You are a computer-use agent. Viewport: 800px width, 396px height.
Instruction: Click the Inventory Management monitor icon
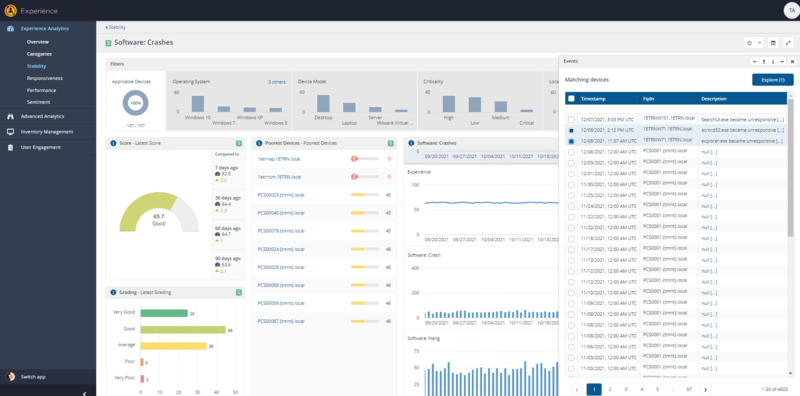(x=10, y=132)
